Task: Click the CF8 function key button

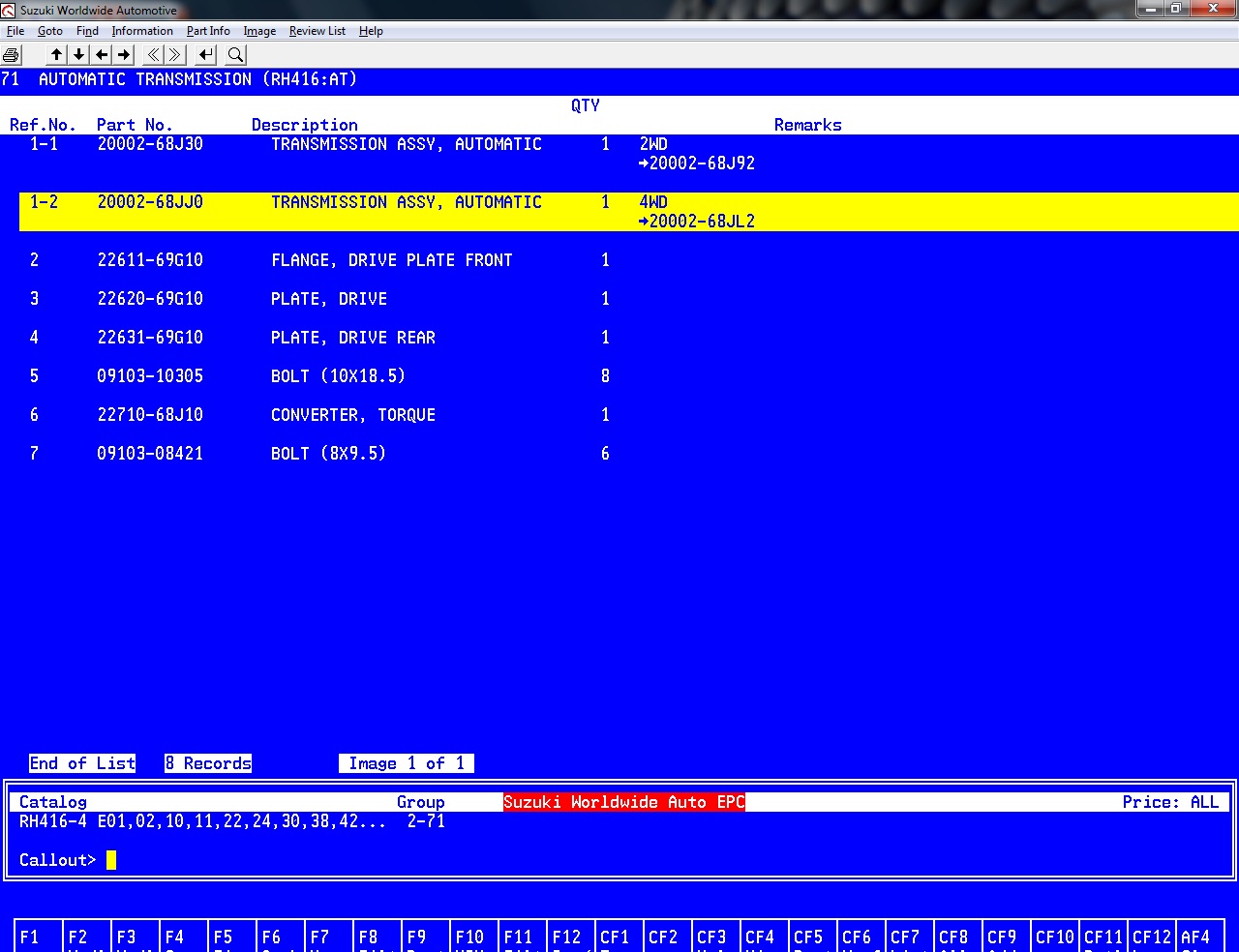Action: (958, 937)
